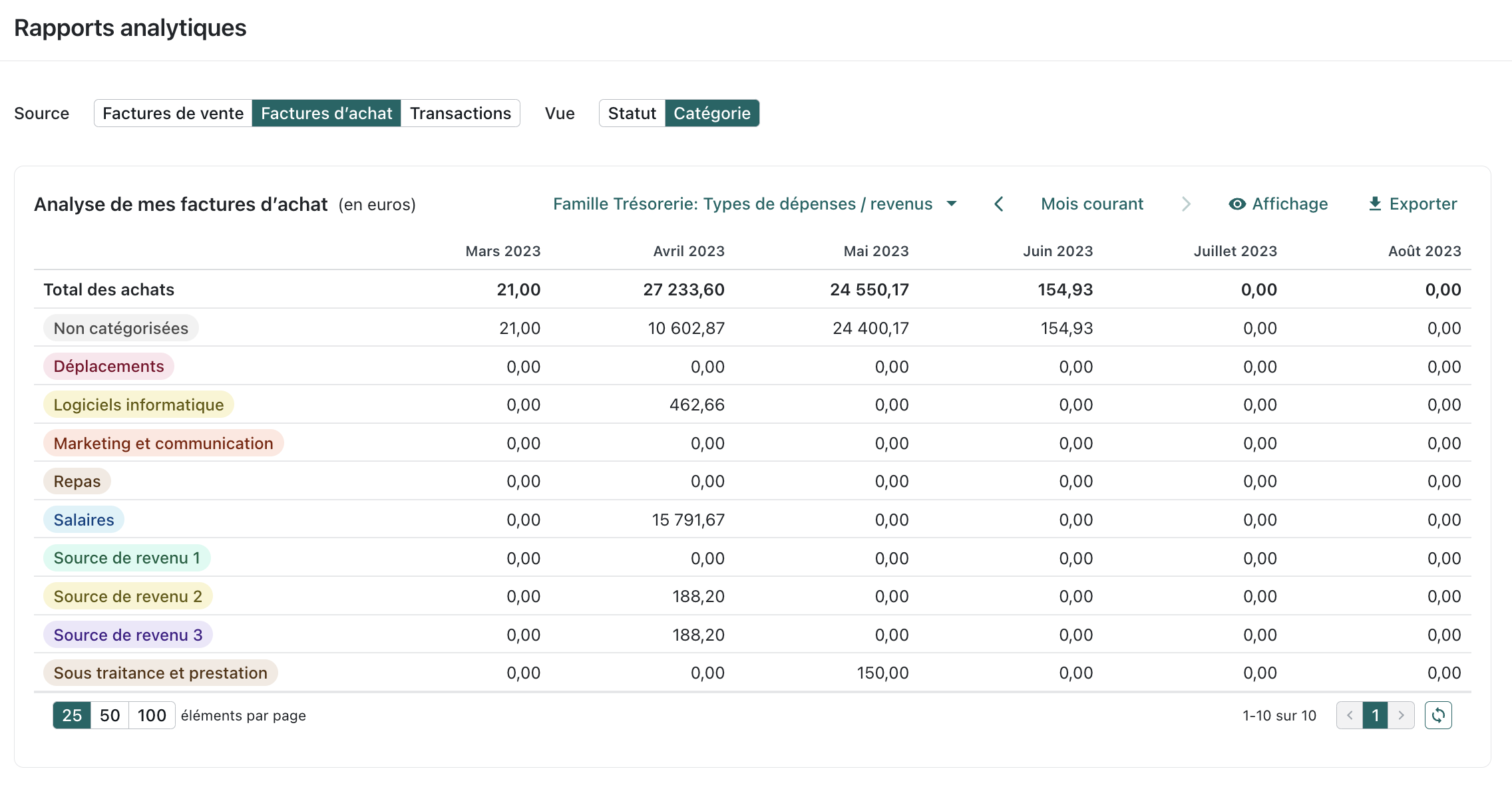This screenshot has height=809, width=1512.
Task: Select page 1 in pagination
Action: point(1376,715)
